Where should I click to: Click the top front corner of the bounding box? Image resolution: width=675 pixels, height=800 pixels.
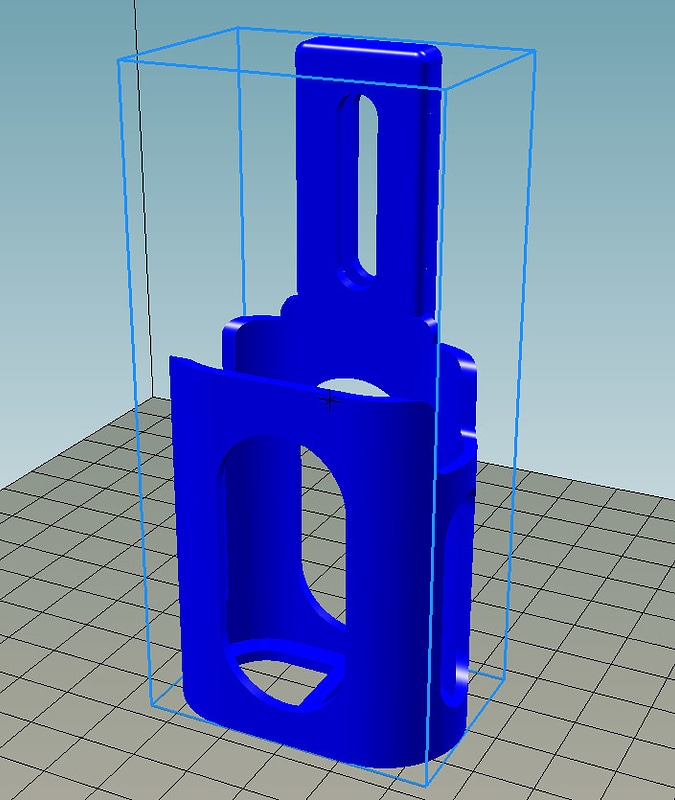coord(447,89)
